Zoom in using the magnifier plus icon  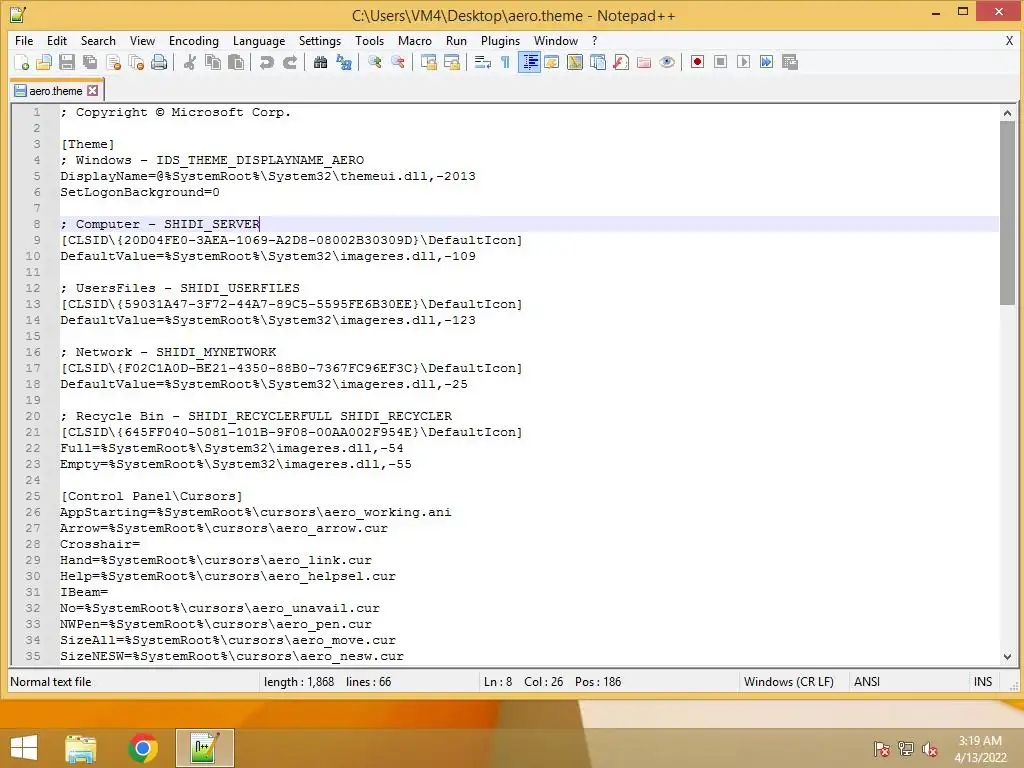pyautogui.click(x=375, y=62)
